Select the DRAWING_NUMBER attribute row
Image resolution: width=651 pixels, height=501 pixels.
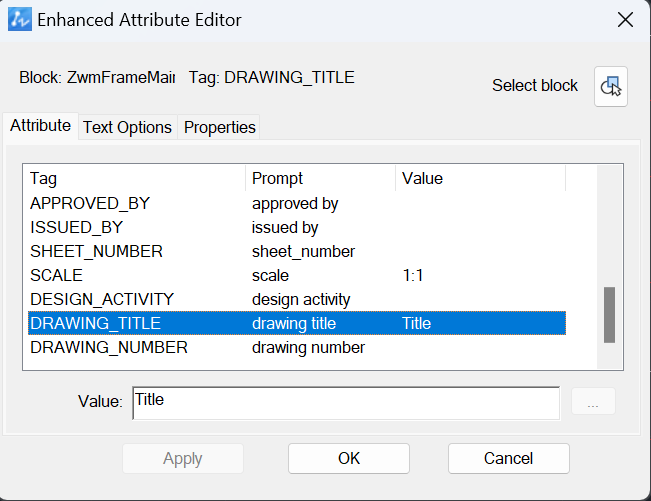tap(297, 347)
